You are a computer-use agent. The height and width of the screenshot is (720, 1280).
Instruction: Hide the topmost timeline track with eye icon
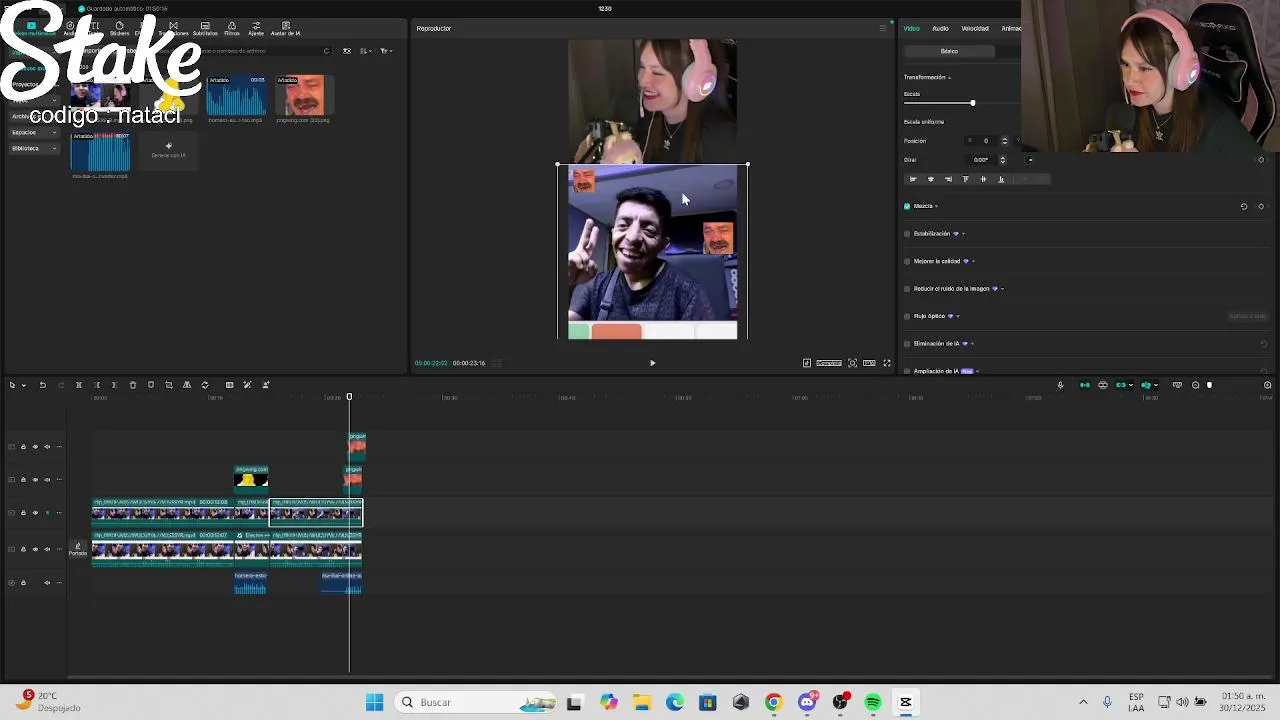35,447
